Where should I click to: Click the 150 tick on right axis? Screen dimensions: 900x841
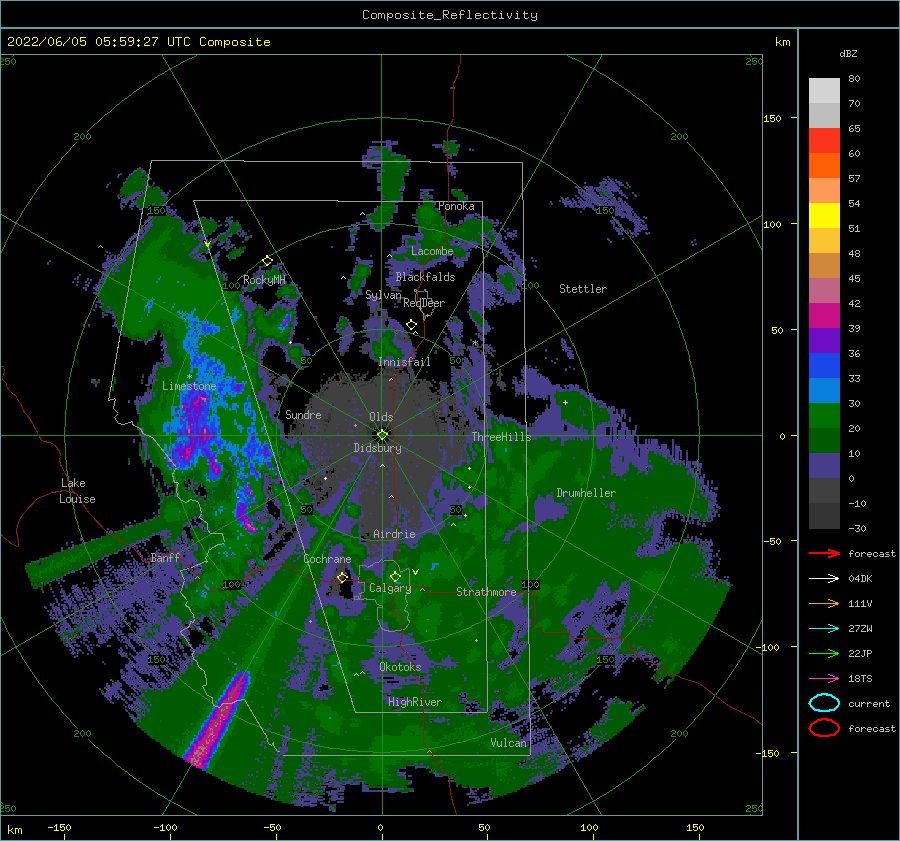pyautogui.click(x=772, y=118)
